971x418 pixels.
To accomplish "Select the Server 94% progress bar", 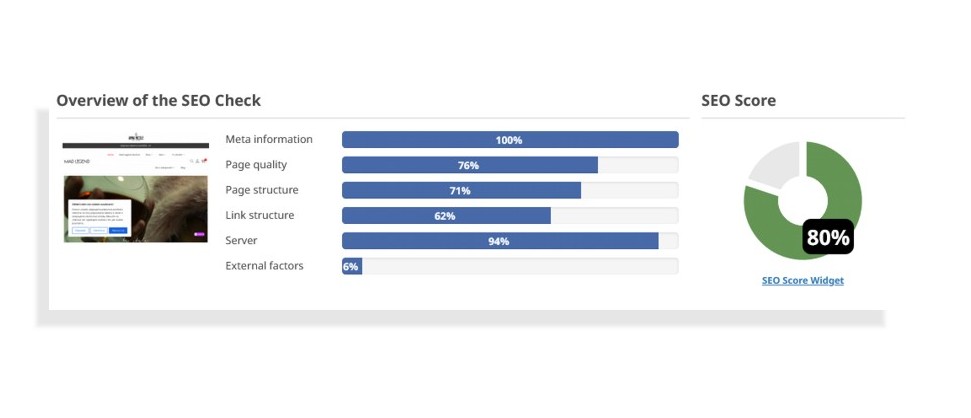I will pos(510,241).
